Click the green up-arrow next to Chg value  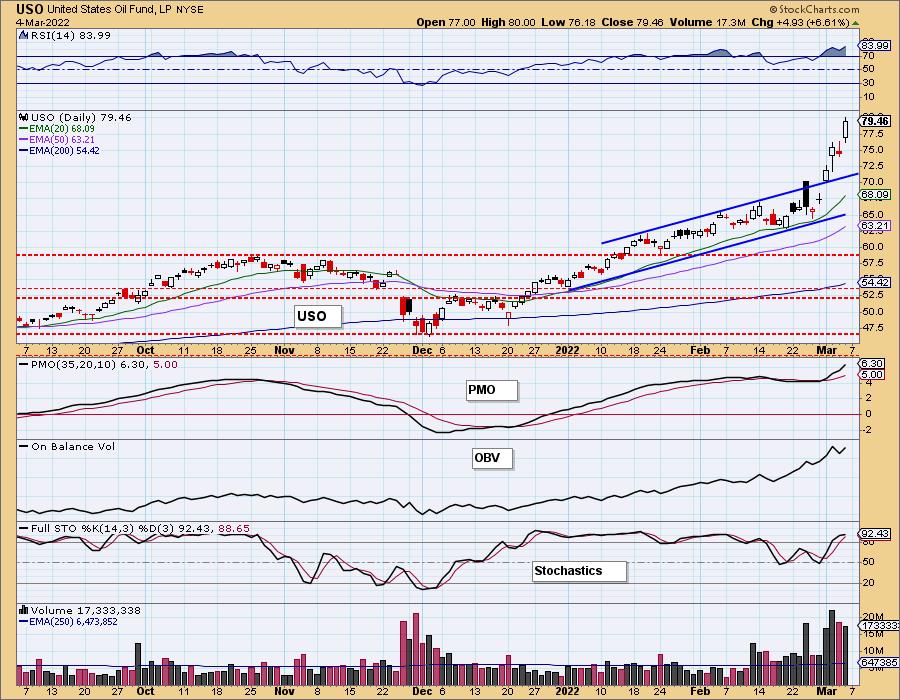pos(855,23)
